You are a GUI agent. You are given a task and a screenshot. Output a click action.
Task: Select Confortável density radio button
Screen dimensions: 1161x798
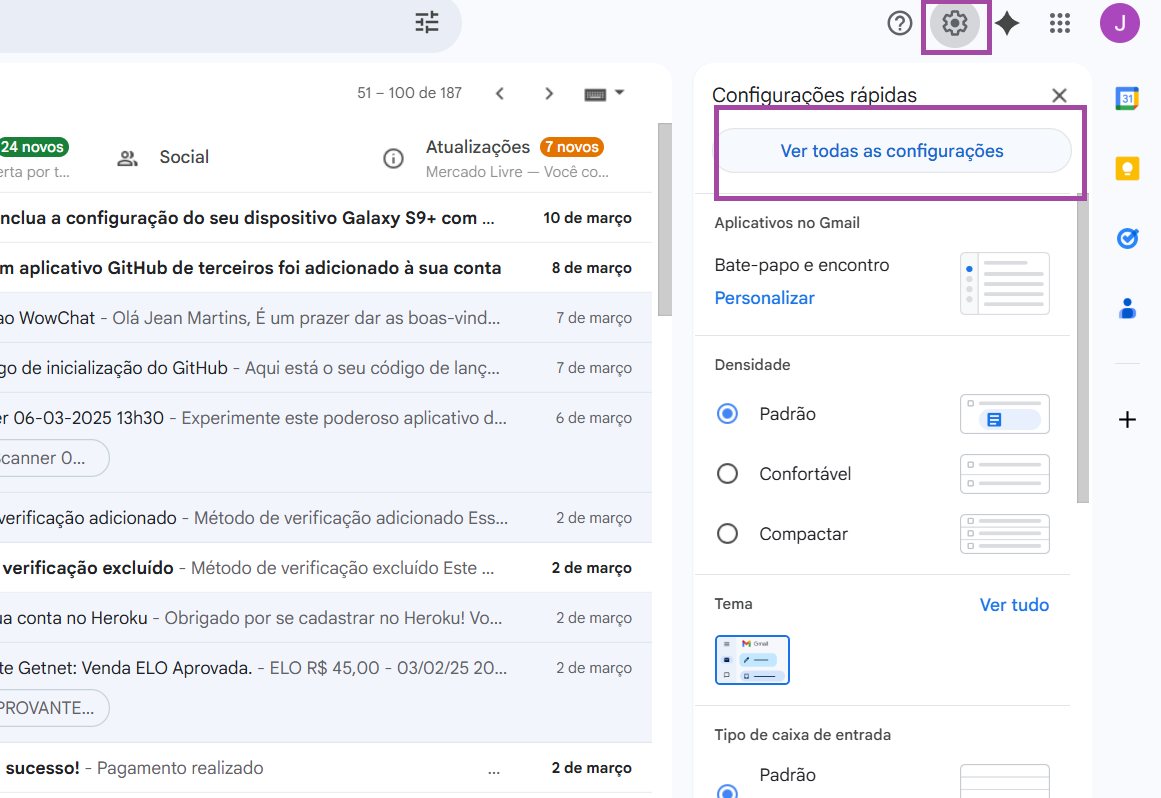pos(728,474)
